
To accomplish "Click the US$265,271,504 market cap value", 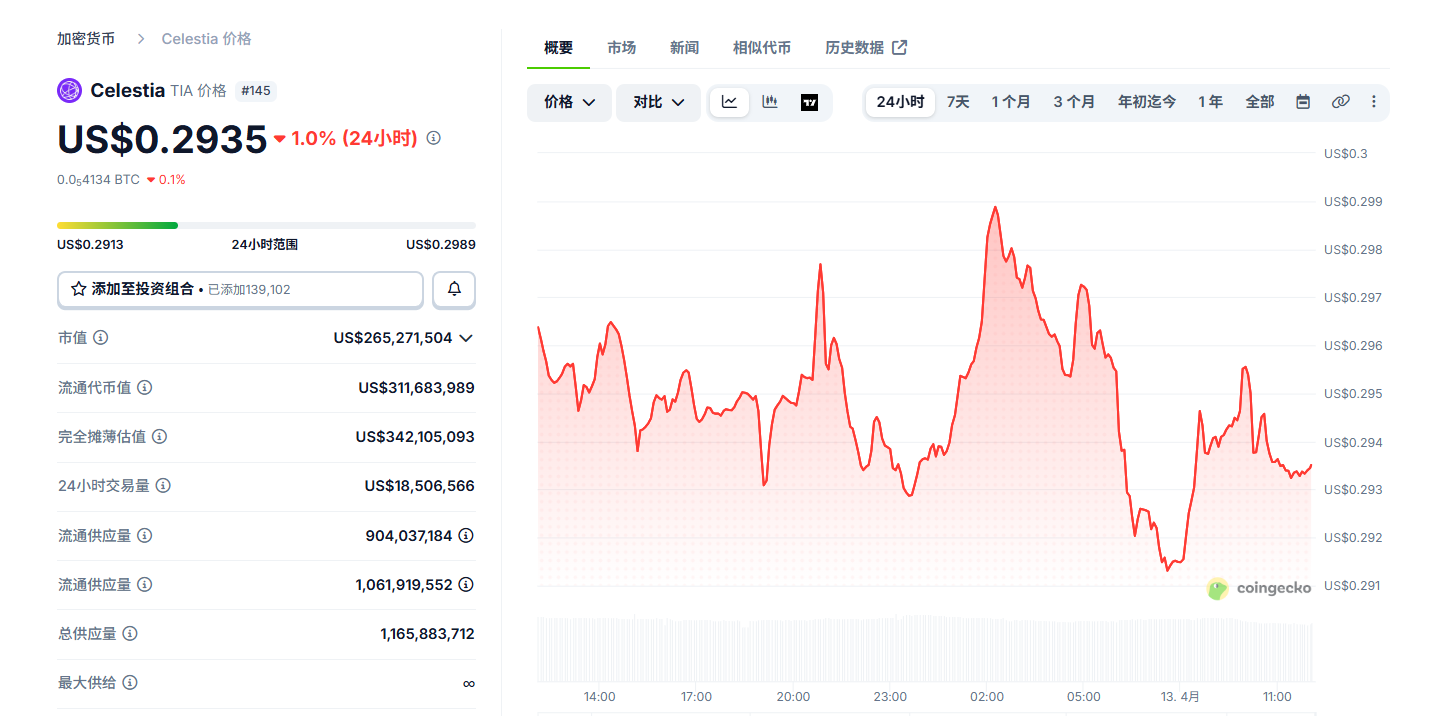I will (x=393, y=338).
